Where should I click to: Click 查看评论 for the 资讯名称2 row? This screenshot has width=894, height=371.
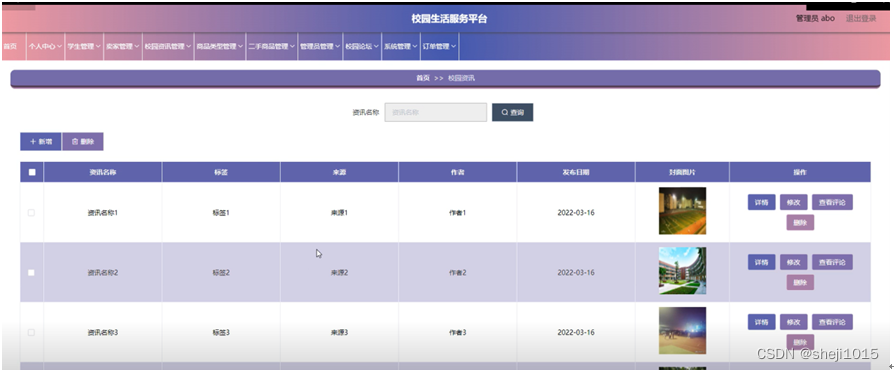click(832, 262)
